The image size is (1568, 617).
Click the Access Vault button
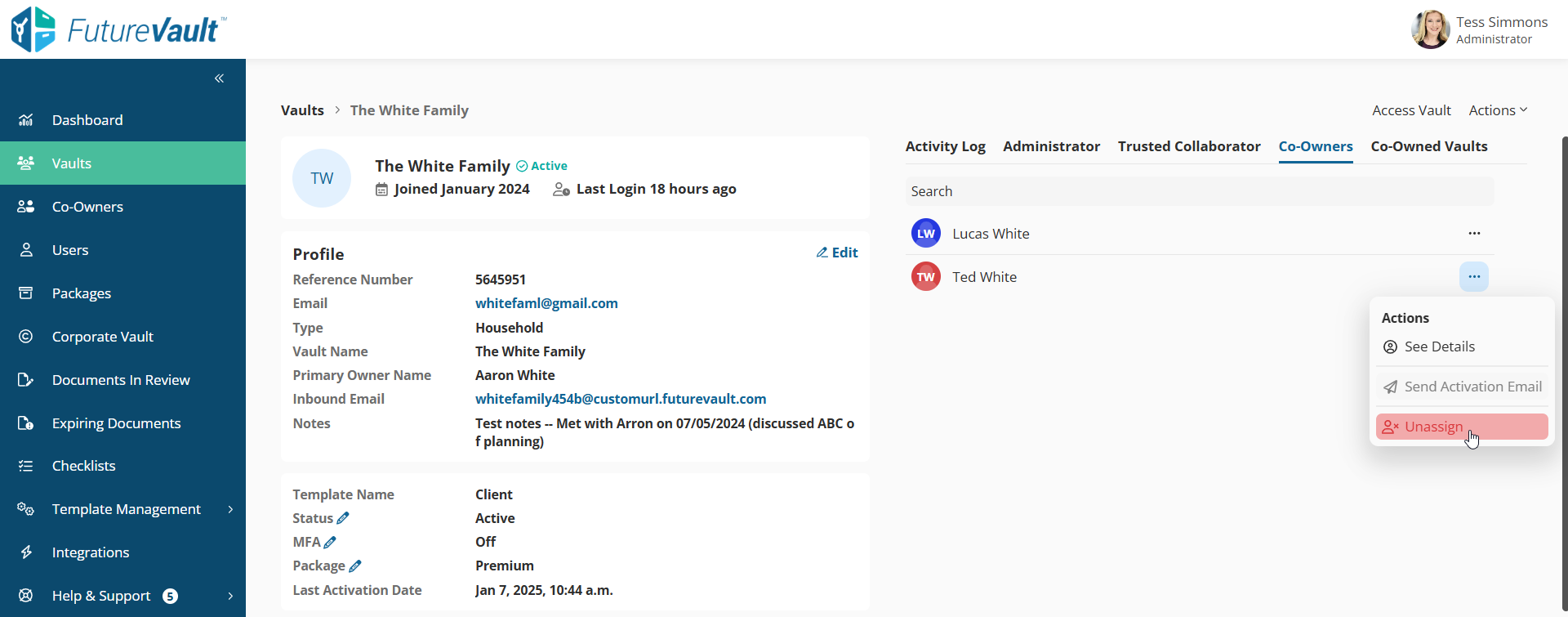pos(1411,110)
